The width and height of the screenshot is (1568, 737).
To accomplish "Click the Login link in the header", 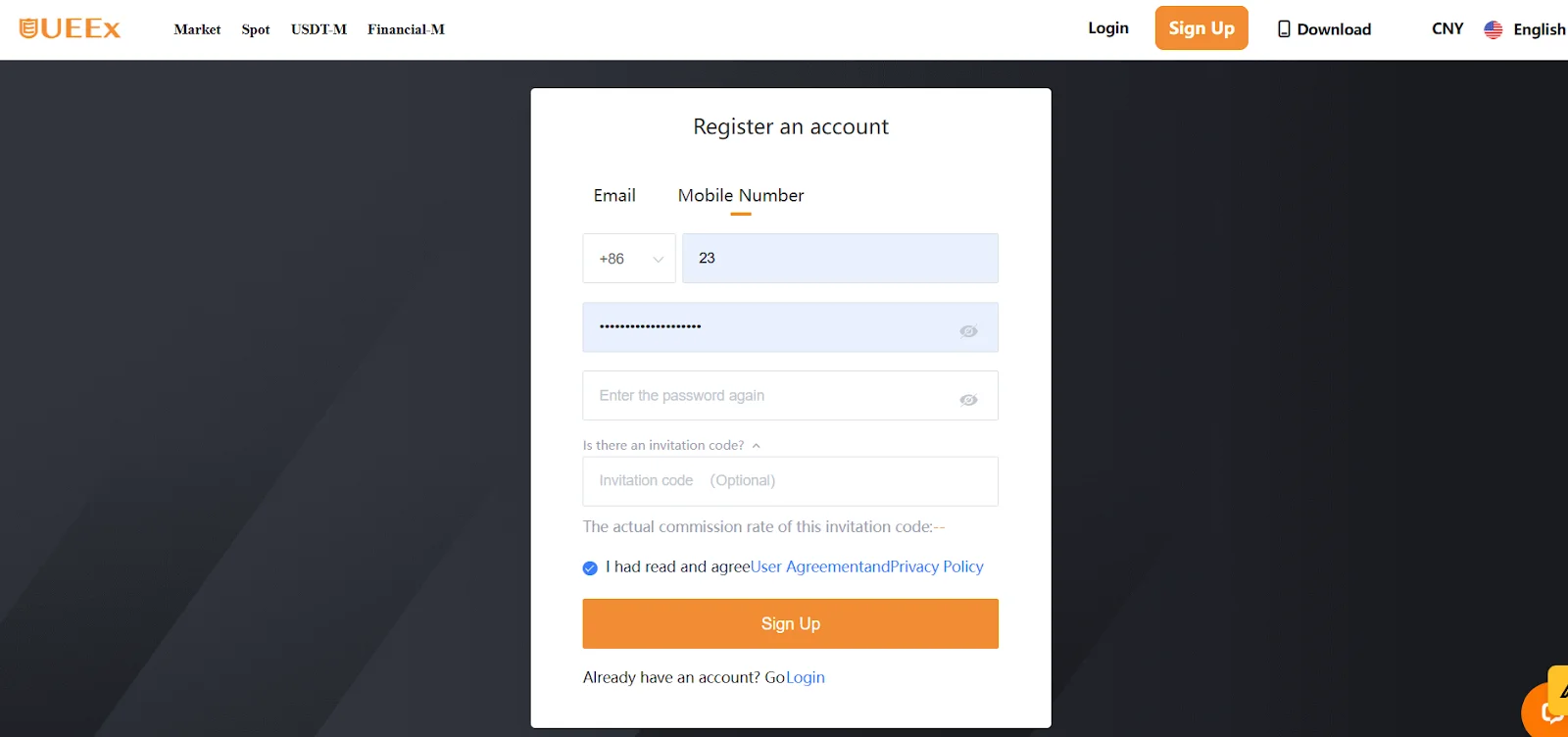I will [1107, 28].
